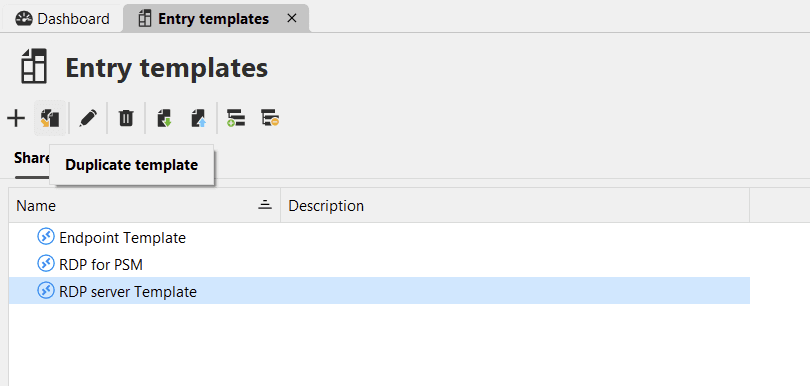Viewport: 810px width, 386px height.
Task: Expand all groups with green plus icon
Action: click(x=236, y=118)
